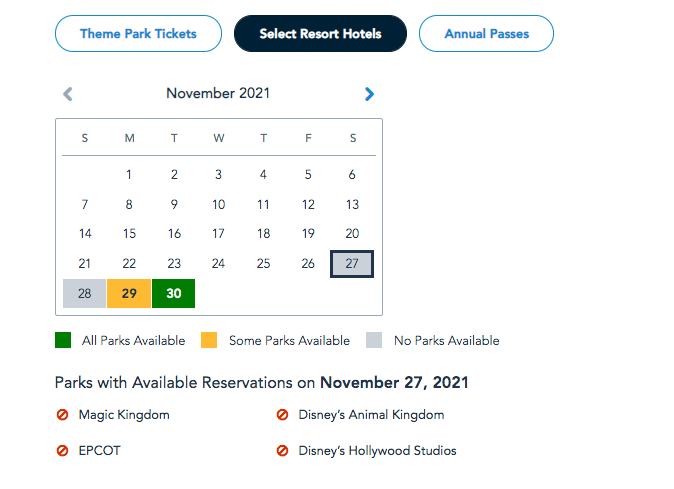Click the selected date November 27

[352, 264]
